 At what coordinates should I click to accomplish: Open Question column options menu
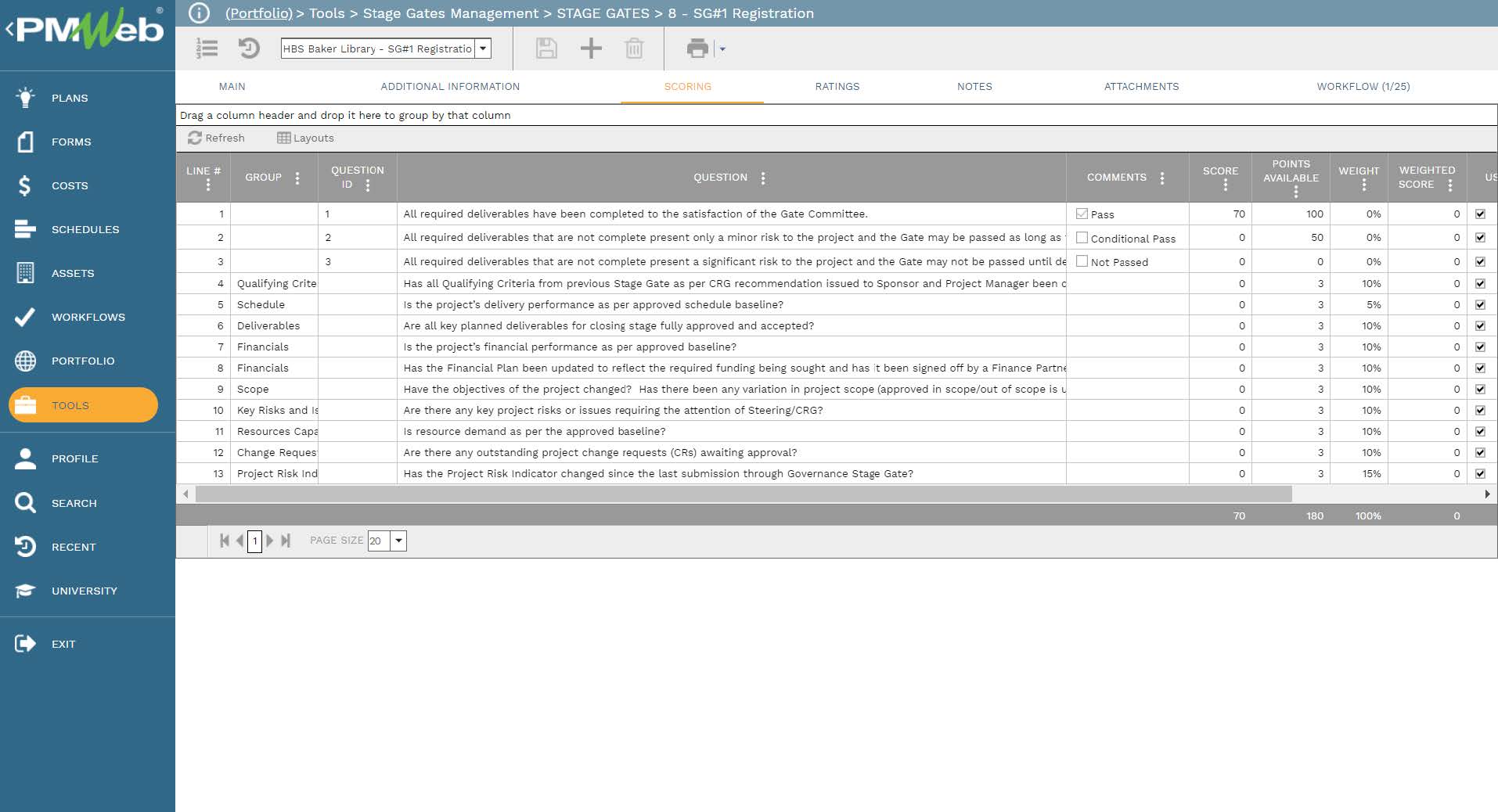(763, 178)
